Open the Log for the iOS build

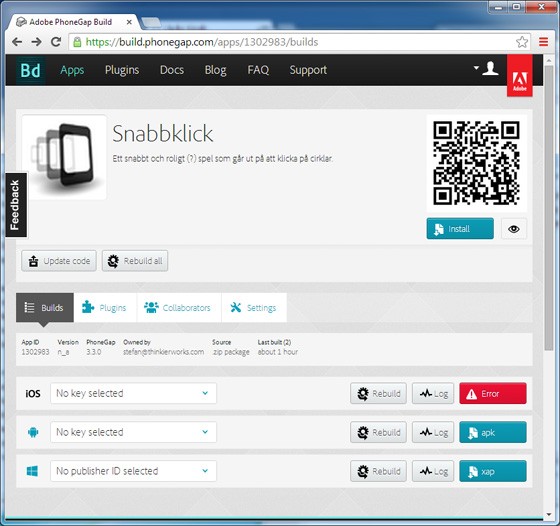point(433,394)
